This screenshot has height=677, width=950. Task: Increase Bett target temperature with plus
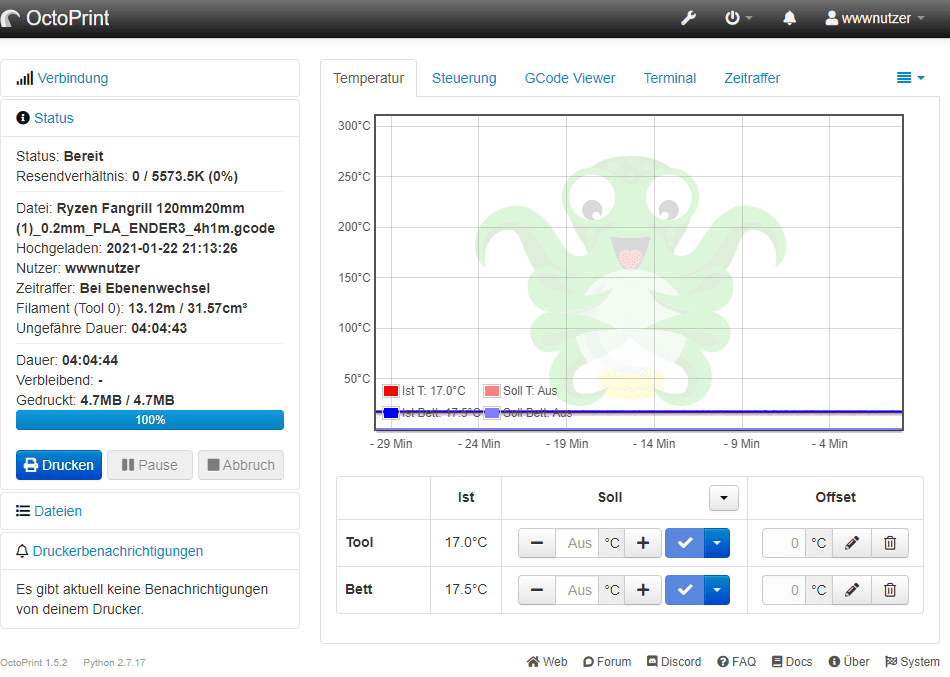pyautogui.click(x=643, y=590)
